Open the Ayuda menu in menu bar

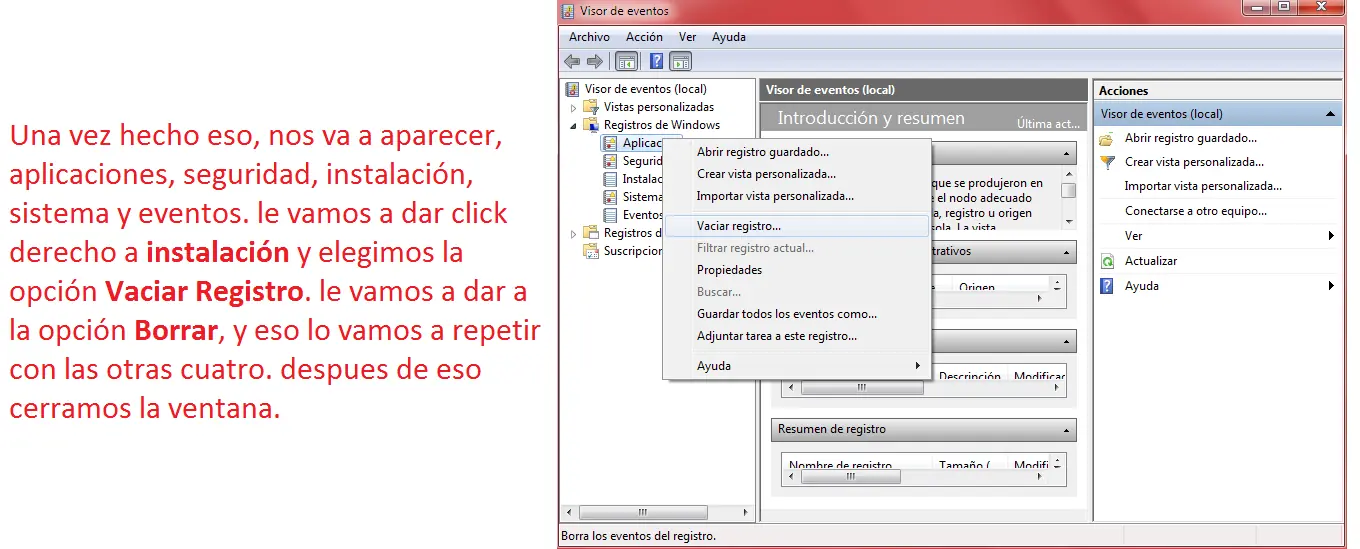point(729,37)
